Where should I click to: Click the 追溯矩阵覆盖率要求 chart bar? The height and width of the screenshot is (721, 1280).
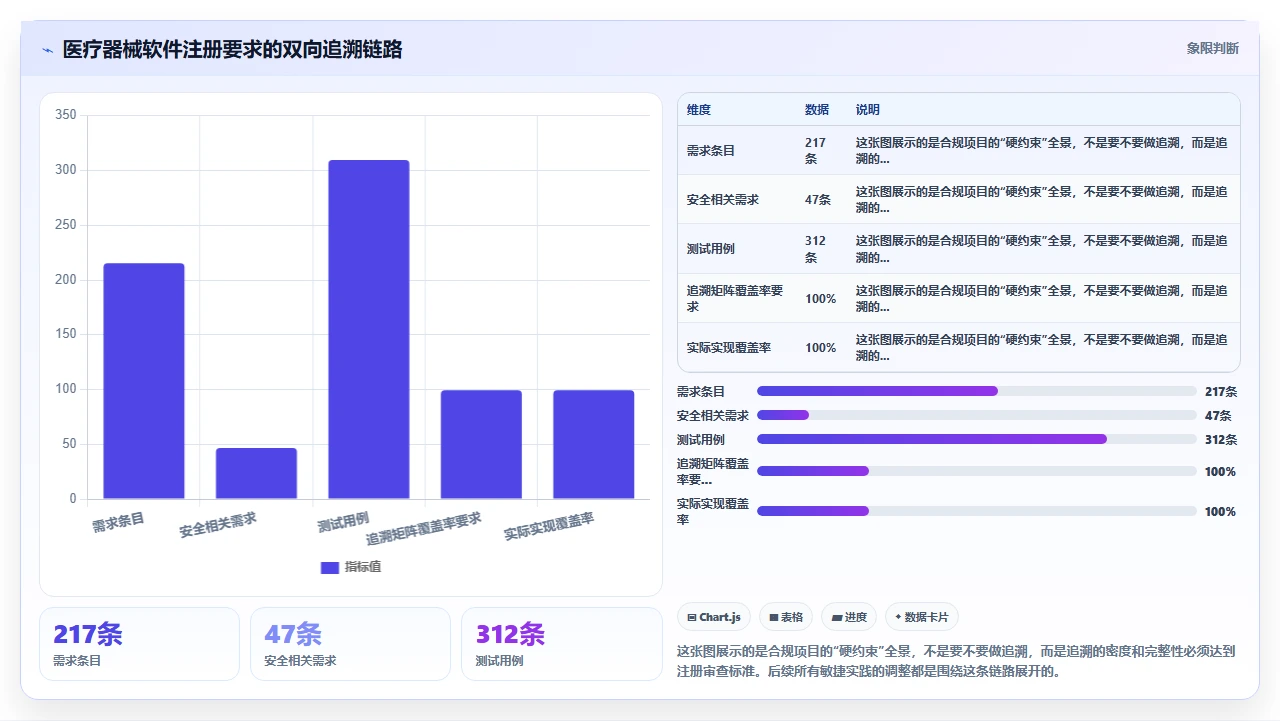pyautogui.click(x=481, y=444)
